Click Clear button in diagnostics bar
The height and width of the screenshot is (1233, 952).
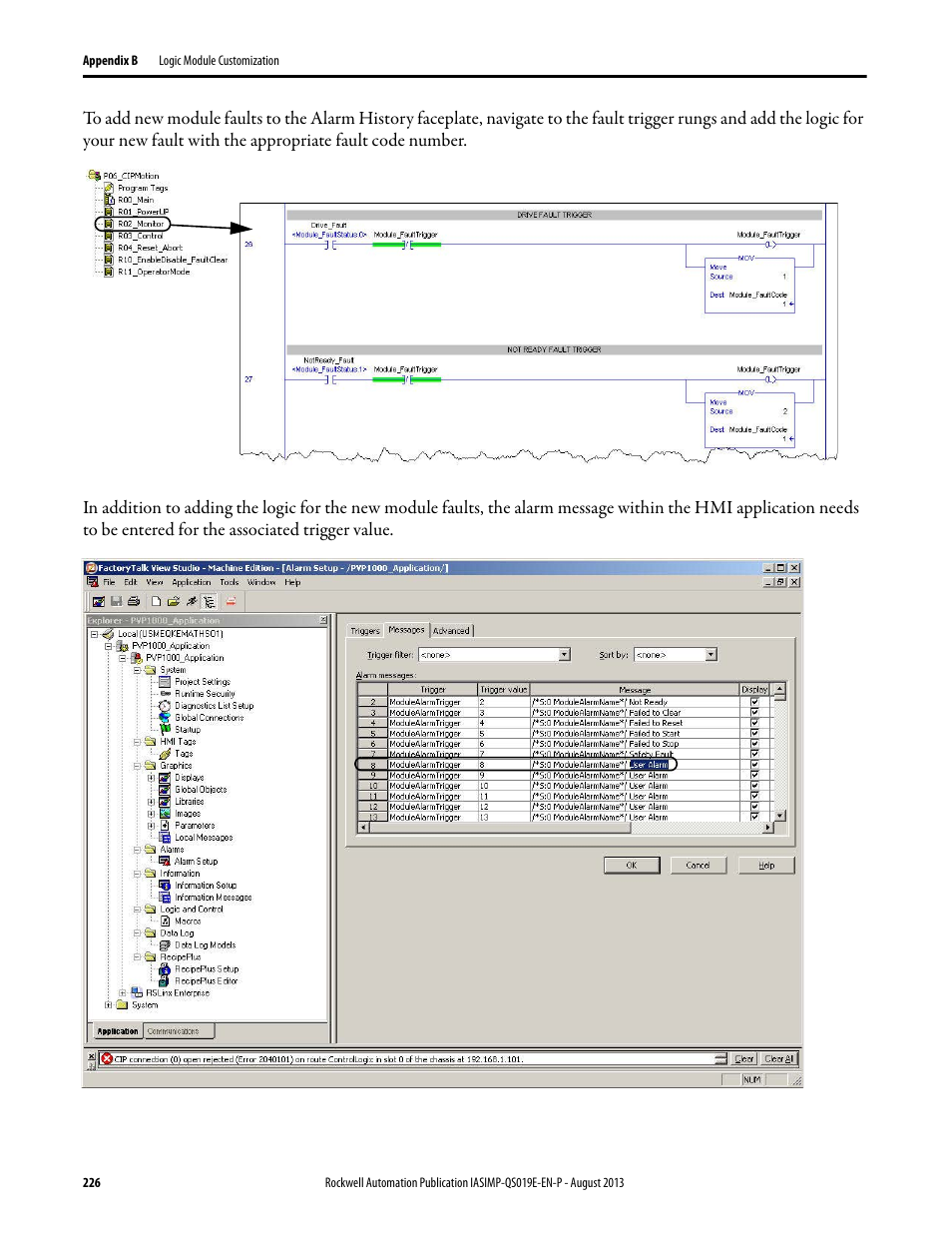(x=744, y=1059)
